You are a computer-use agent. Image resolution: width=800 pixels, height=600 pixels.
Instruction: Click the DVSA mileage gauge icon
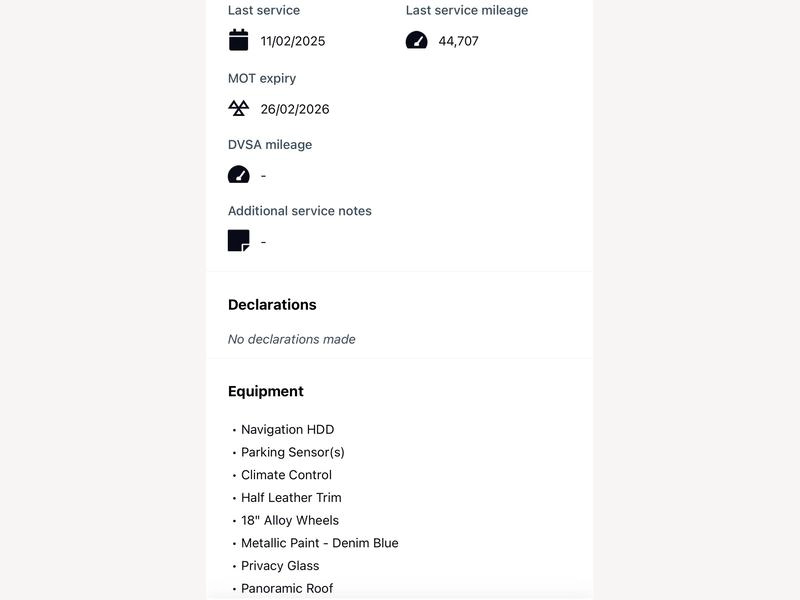[238, 174]
